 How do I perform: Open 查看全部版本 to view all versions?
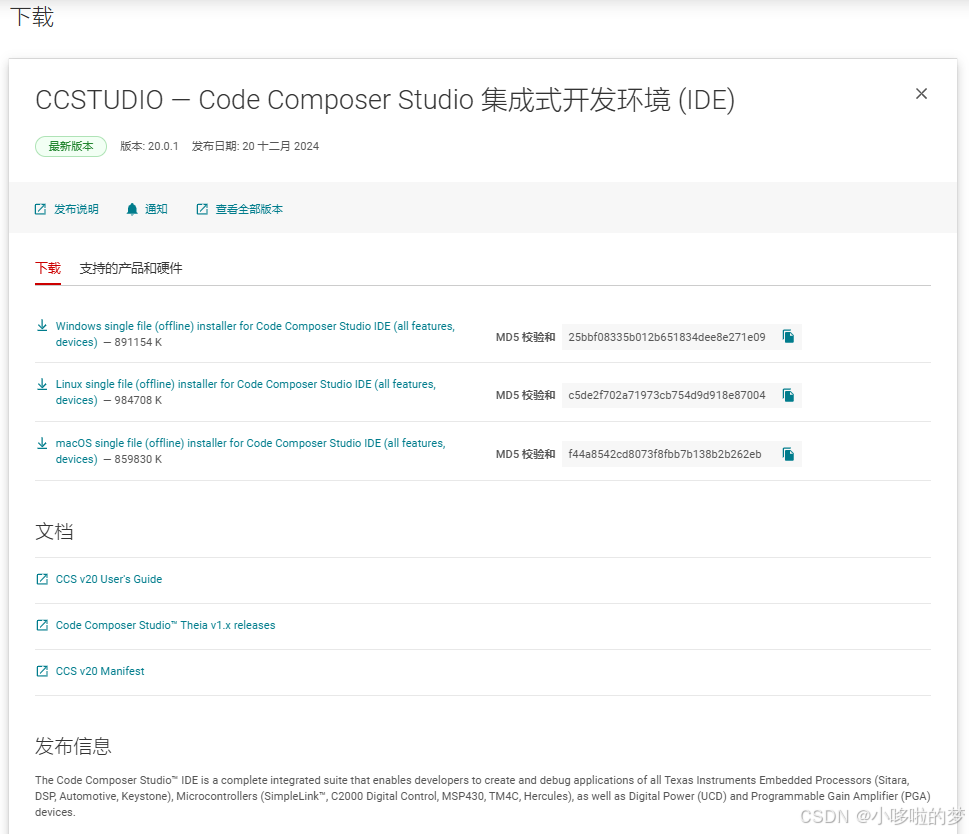(249, 209)
